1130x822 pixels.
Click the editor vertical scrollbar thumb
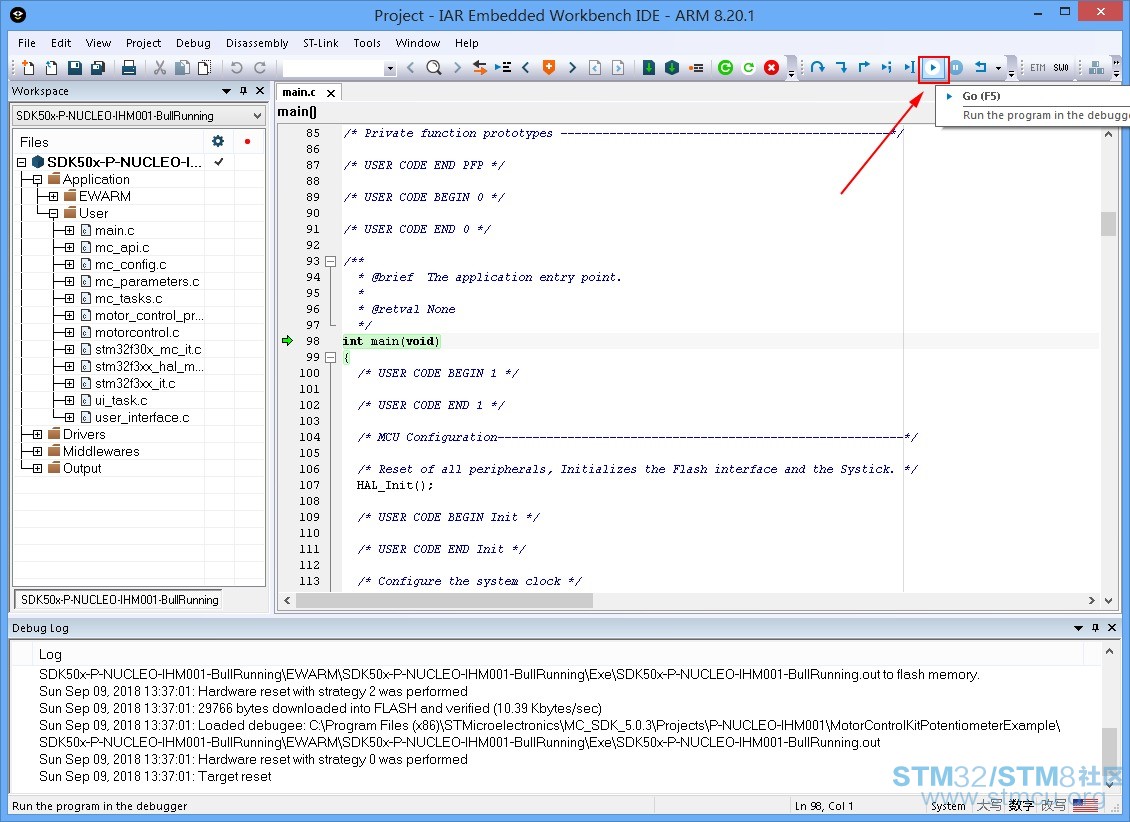click(1108, 224)
